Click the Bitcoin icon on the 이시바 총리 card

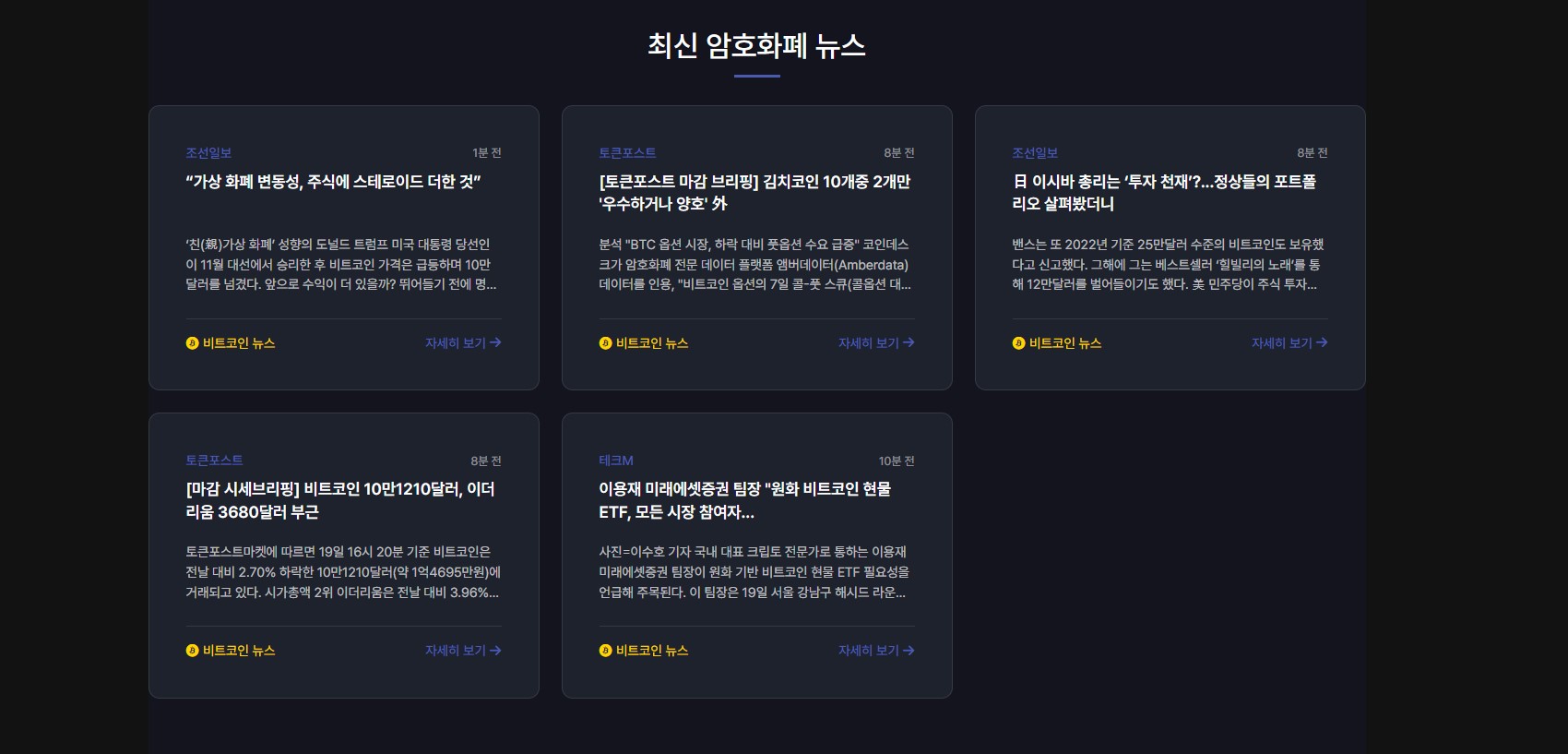pyautogui.click(x=1017, y=343)
